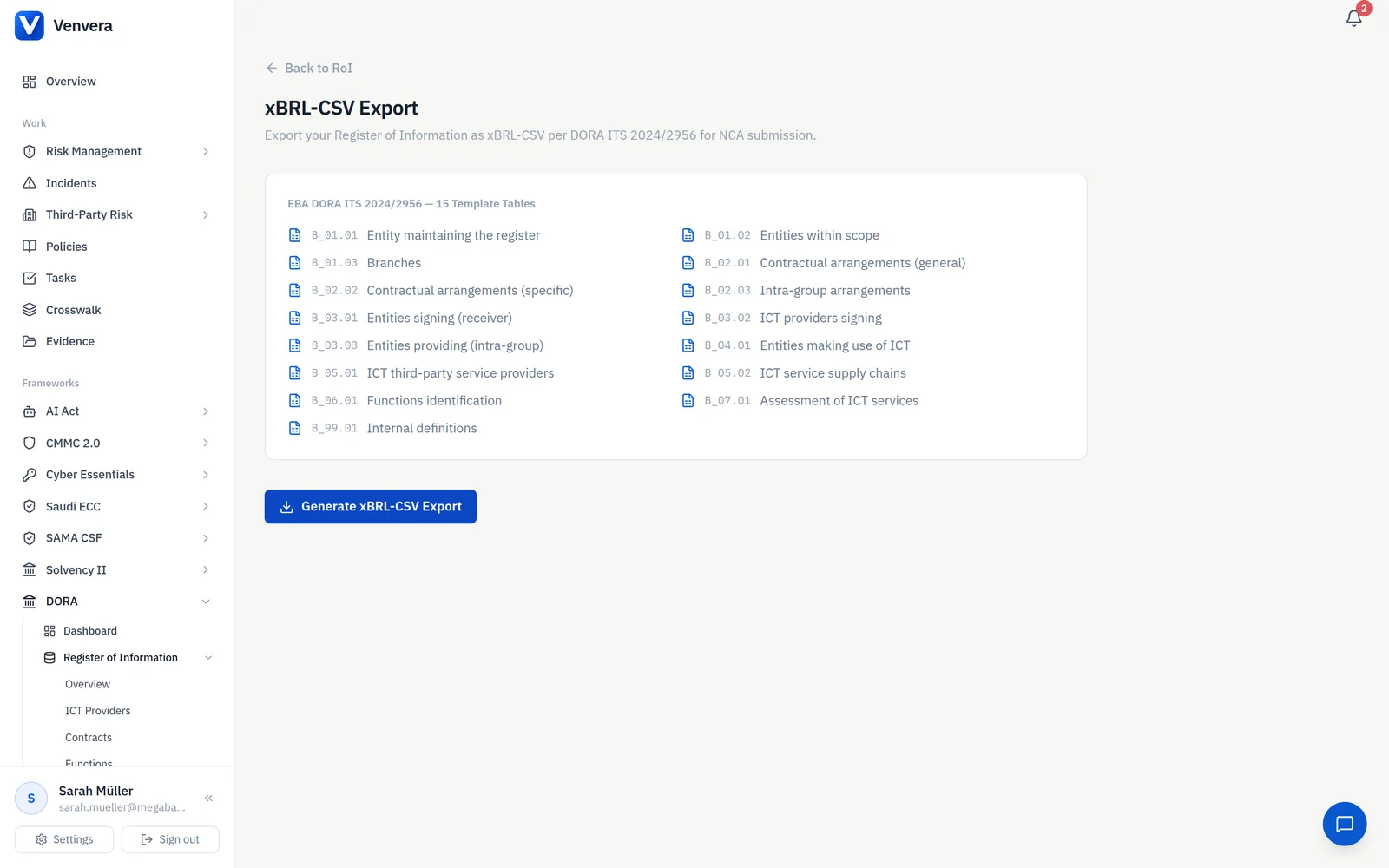
Task: Click the file icon beside B_99.01
Action: coord(295,428)
